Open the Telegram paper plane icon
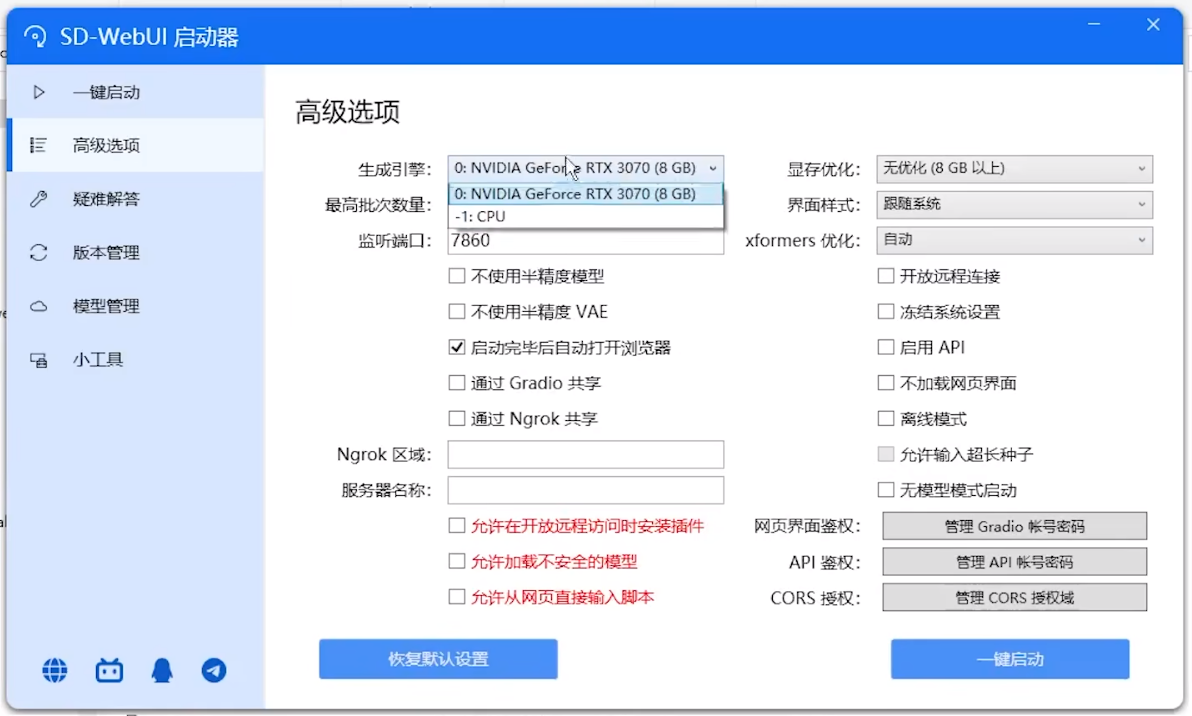This screenshot has height=716, width=1192. coord(214,670)
